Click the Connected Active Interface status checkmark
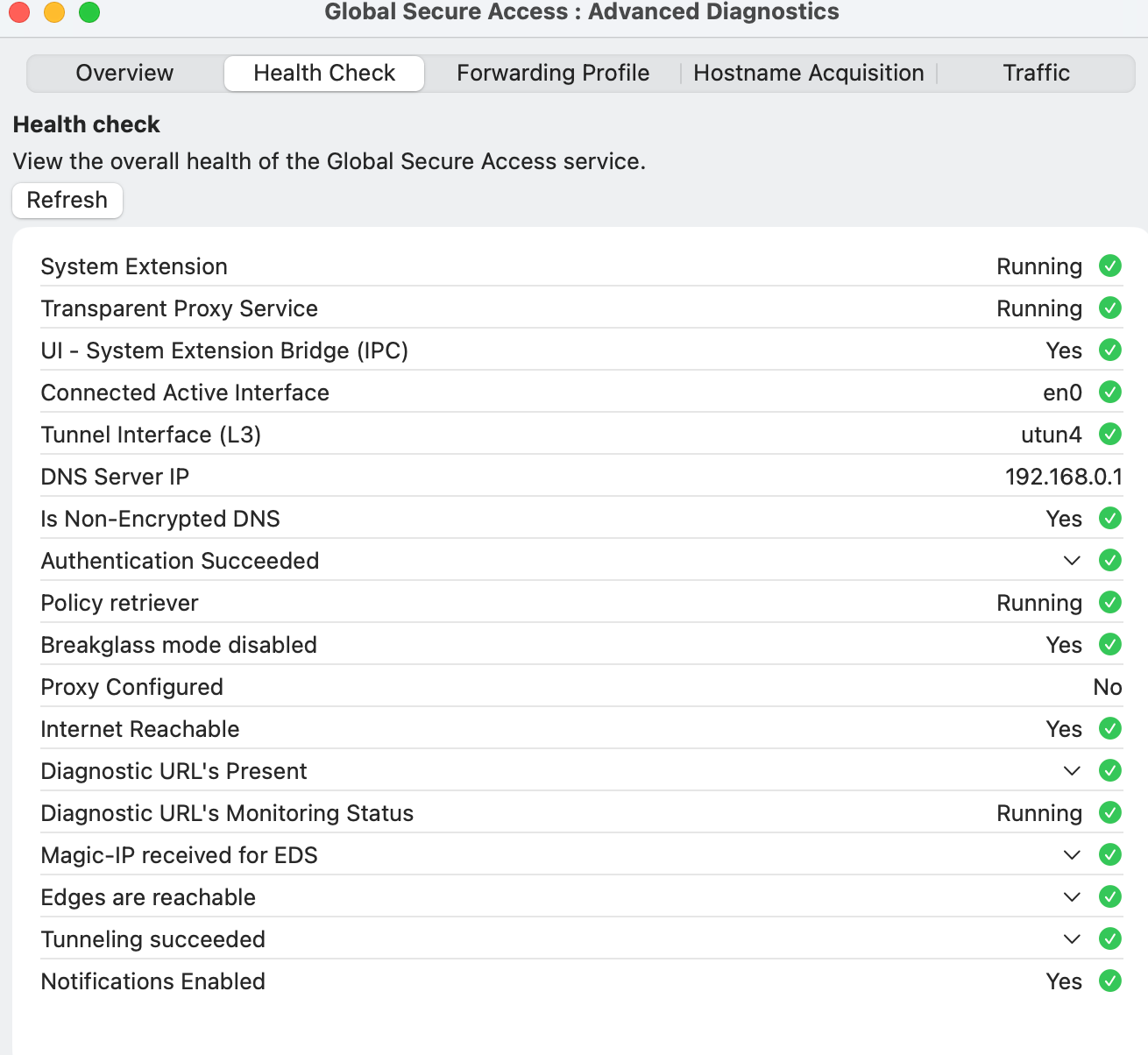 [1110, 392]
